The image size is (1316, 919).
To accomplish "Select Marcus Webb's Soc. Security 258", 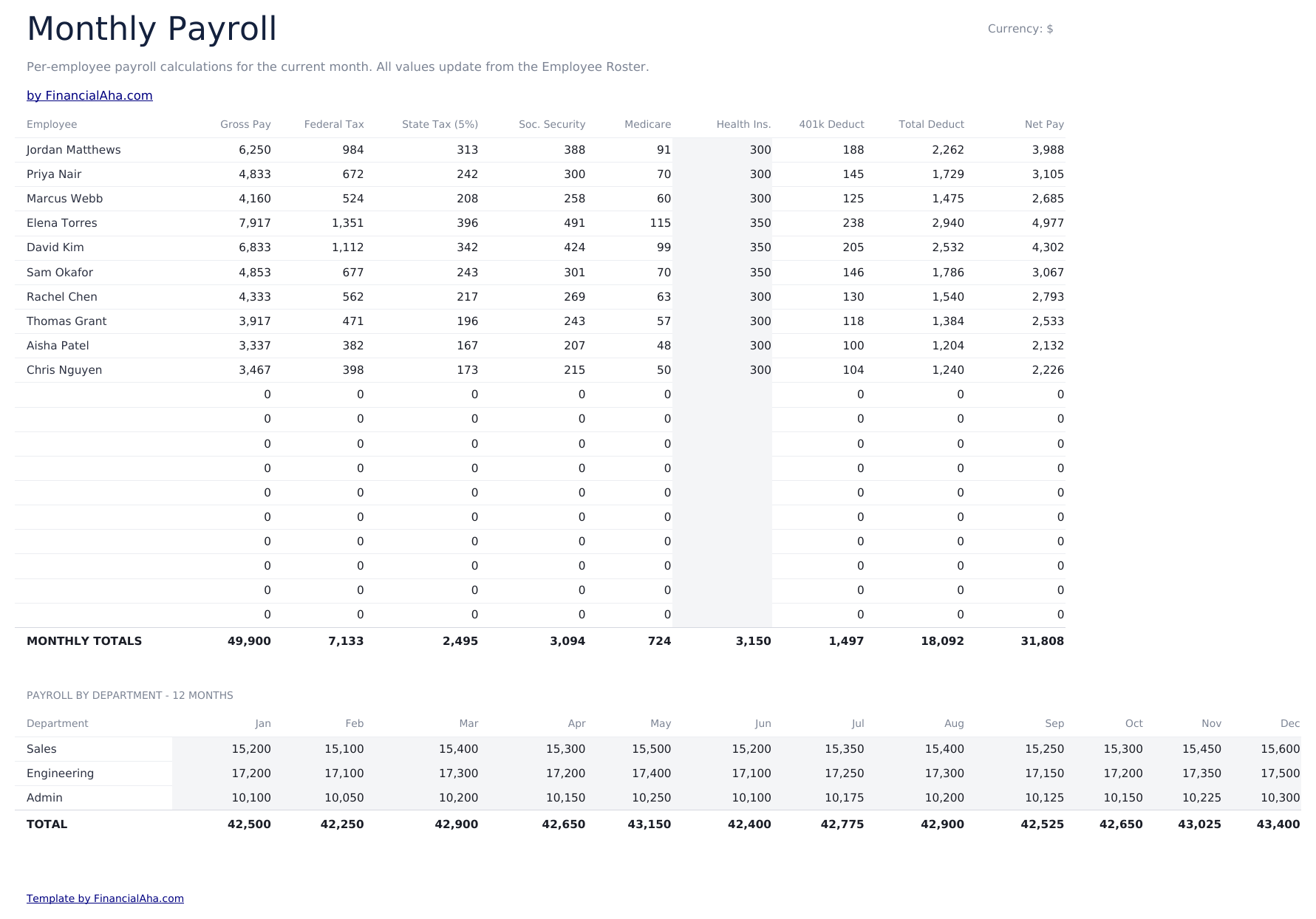I will (x=574, y=199).
